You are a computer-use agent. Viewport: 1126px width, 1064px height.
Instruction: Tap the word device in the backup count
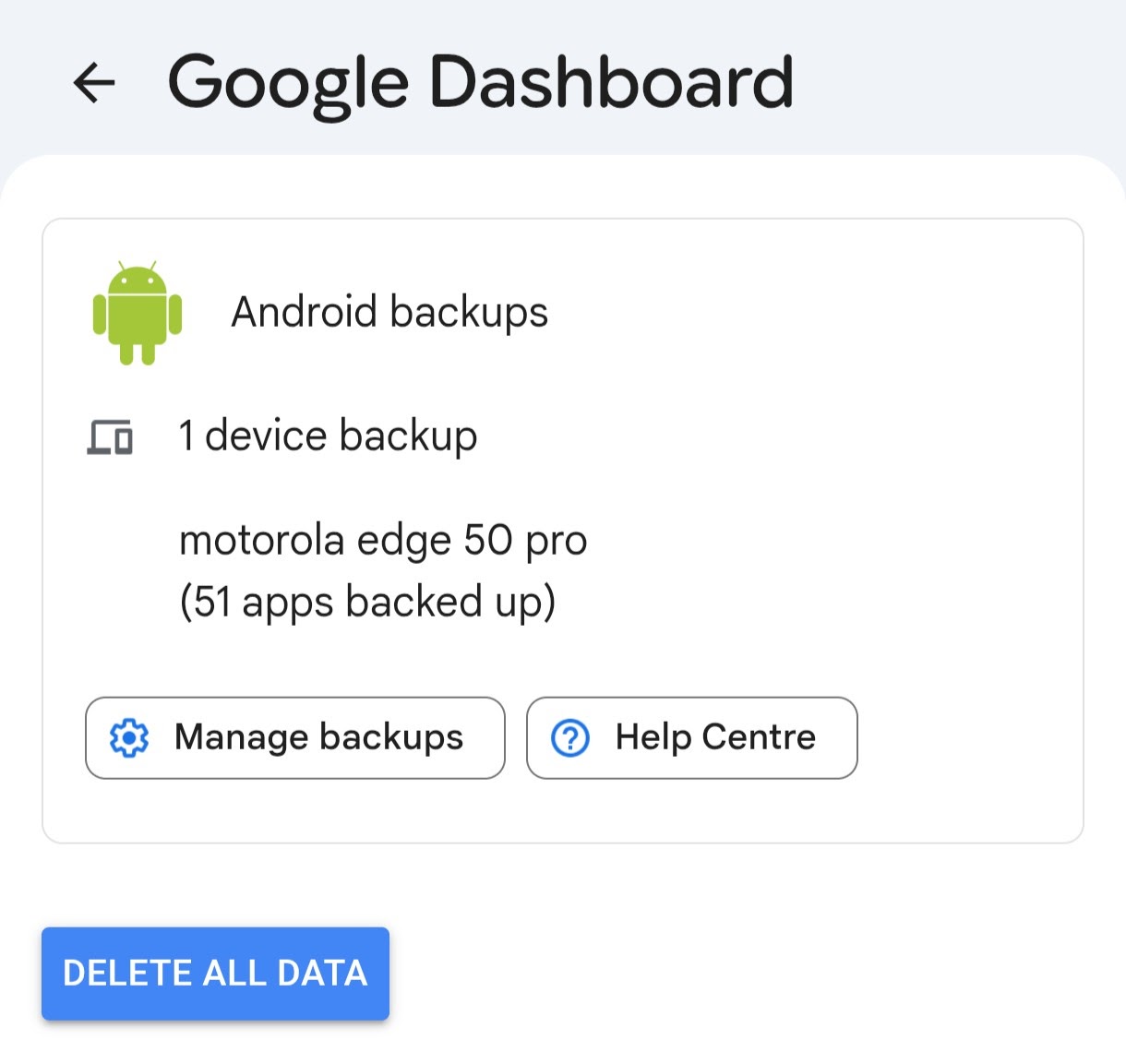pos(266,436)
